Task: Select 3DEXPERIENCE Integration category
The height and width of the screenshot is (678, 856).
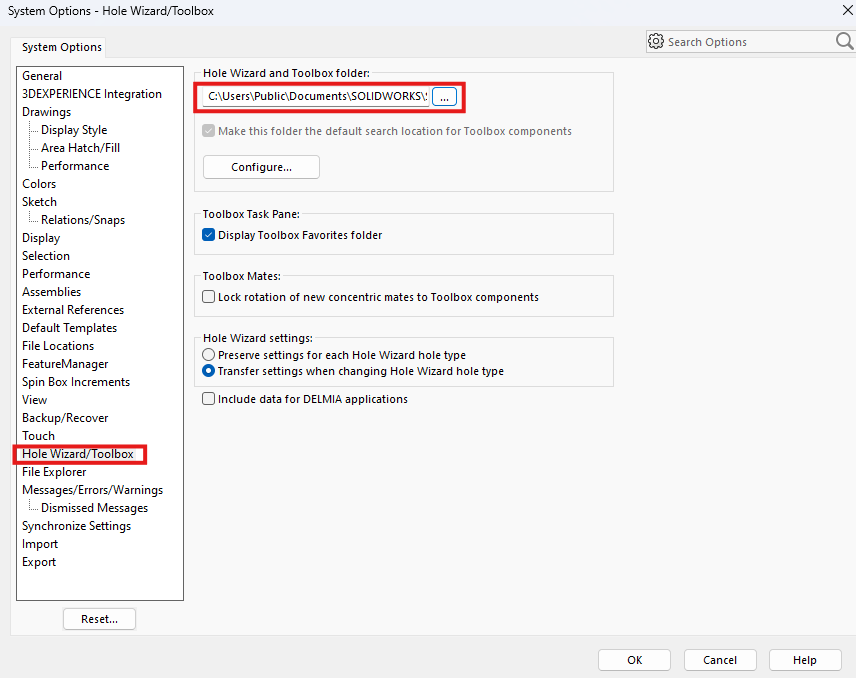Action: click(x=92, y=94)
